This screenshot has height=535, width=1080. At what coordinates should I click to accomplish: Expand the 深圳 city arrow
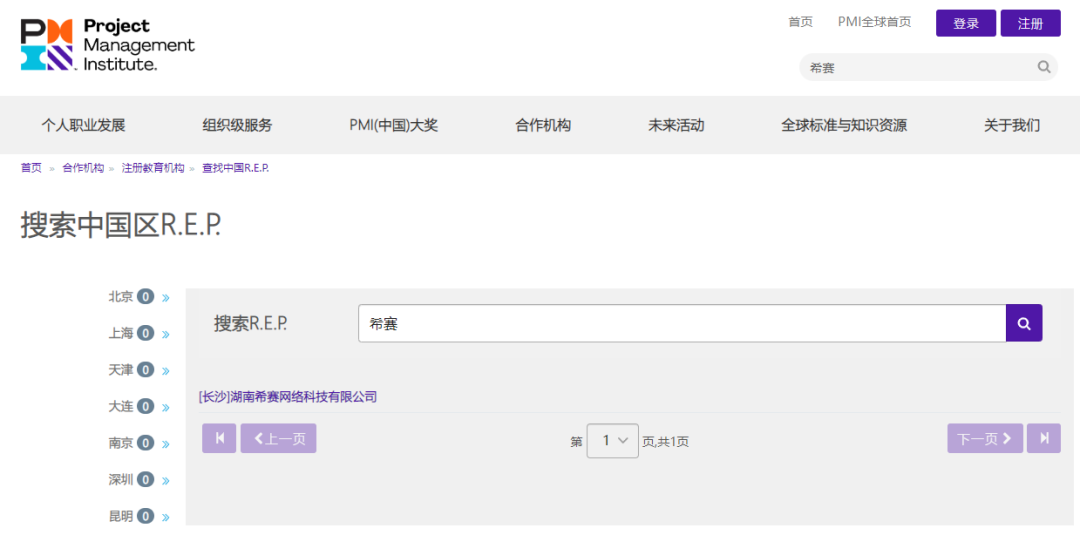click(x=165, y=480)
